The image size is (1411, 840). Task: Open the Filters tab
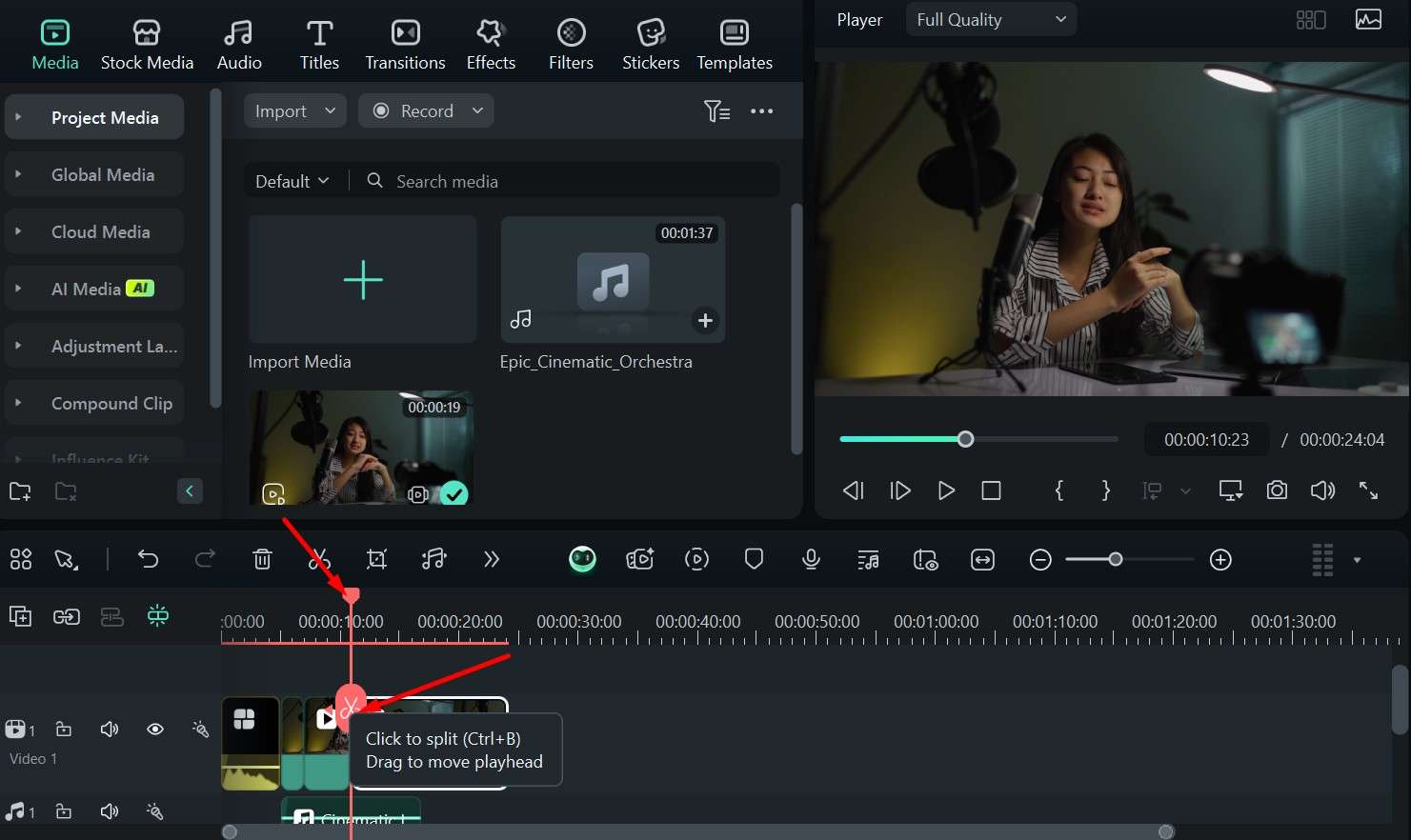pos(571,45)
